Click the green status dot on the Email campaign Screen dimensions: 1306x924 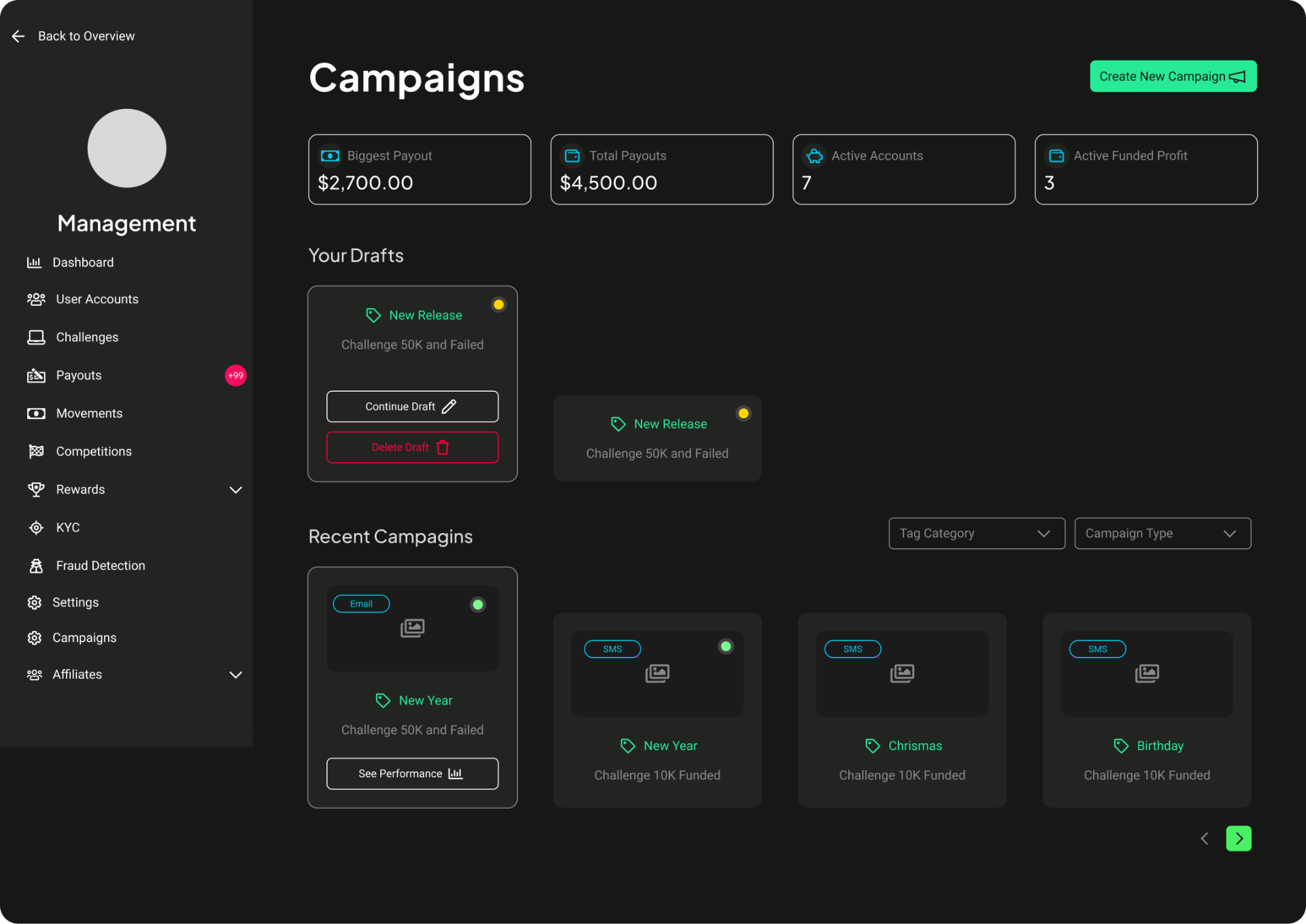coord(478,604)
